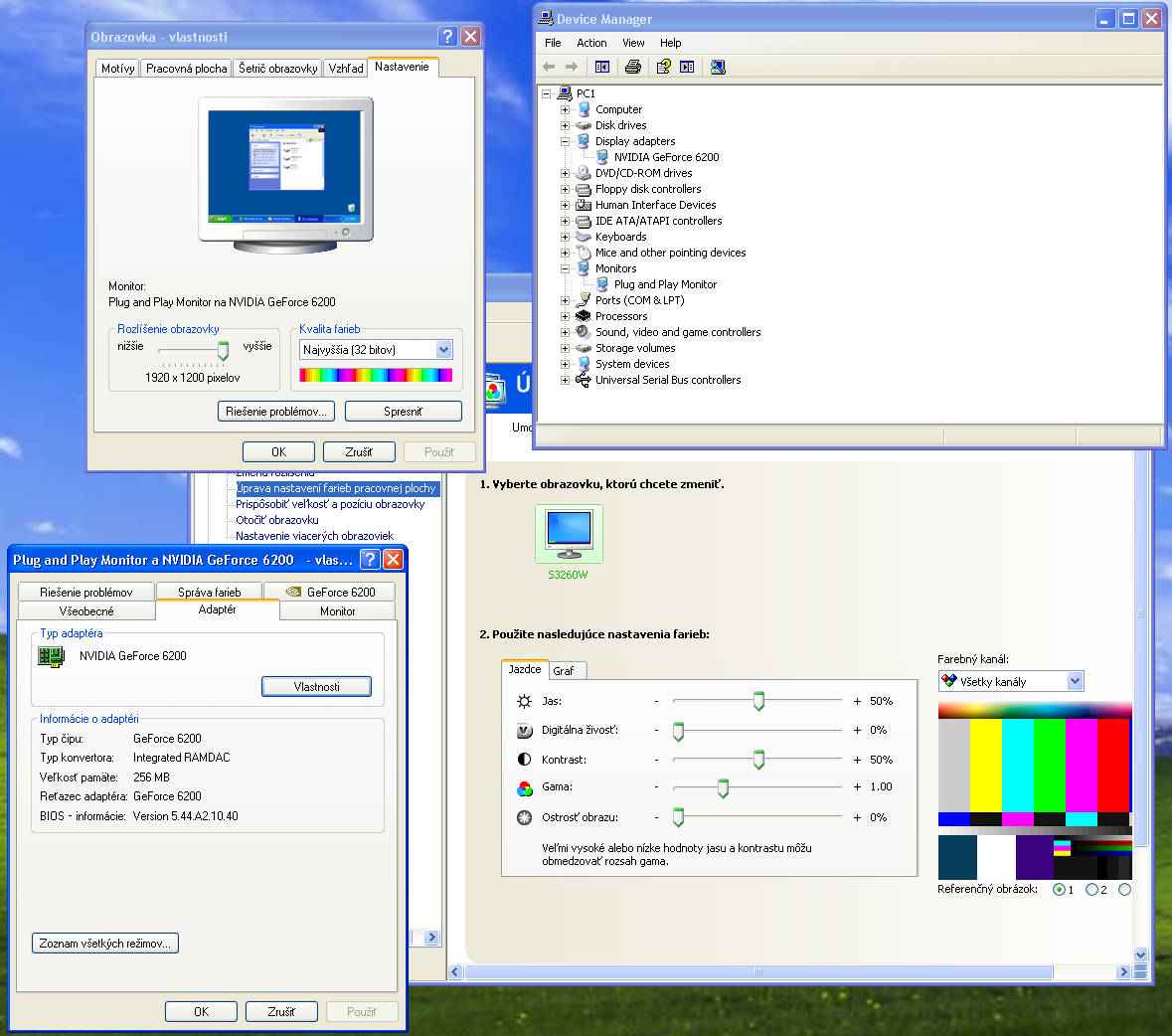The image size is (1172, 1036).
Task: Select reference image radio button 2
Action: coord(1091,890)
